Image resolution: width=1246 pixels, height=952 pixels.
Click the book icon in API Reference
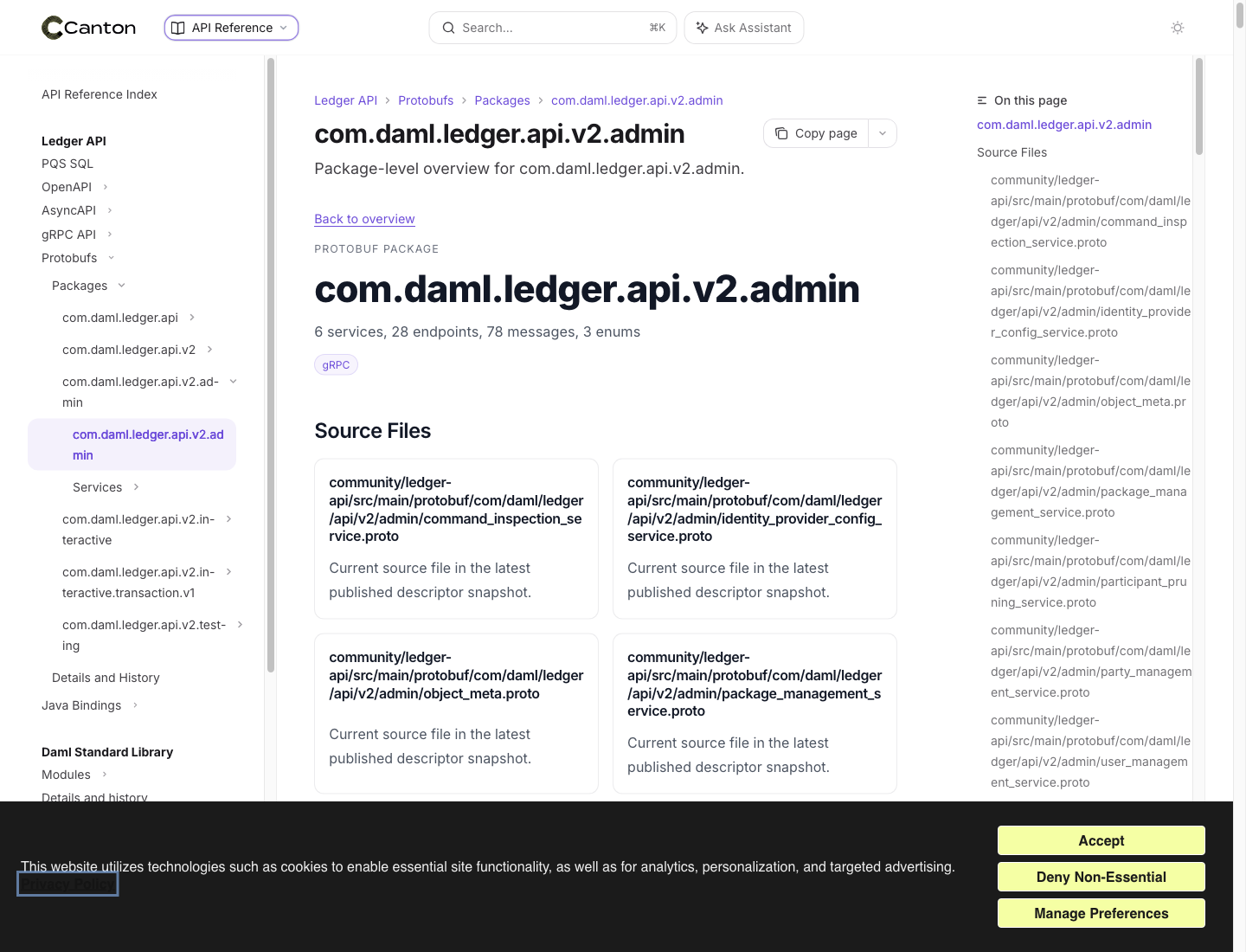pos(178,28)
